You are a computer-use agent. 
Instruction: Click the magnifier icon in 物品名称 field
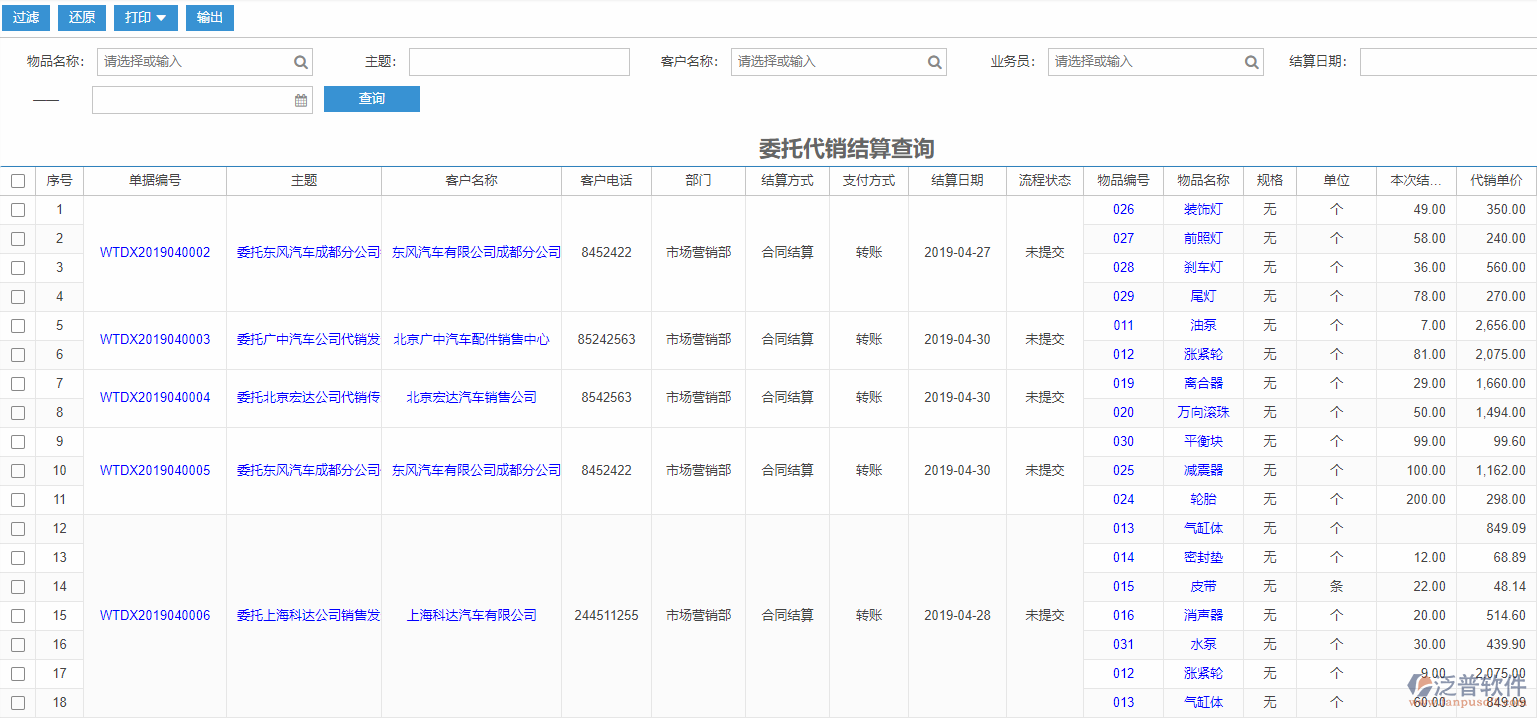[x=300, y=61]
